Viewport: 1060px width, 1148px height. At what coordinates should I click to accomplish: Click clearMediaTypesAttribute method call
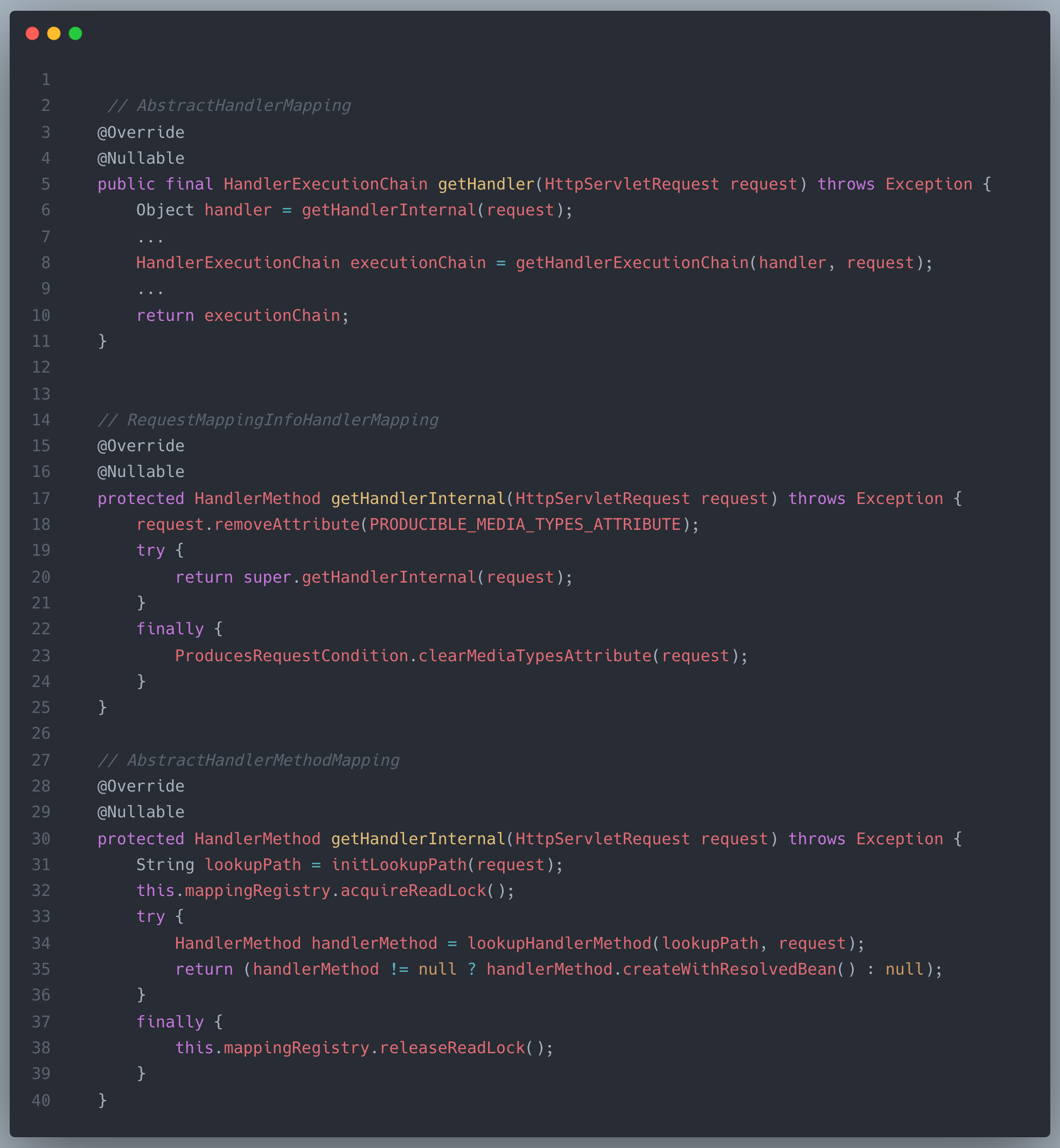(535, 655)
